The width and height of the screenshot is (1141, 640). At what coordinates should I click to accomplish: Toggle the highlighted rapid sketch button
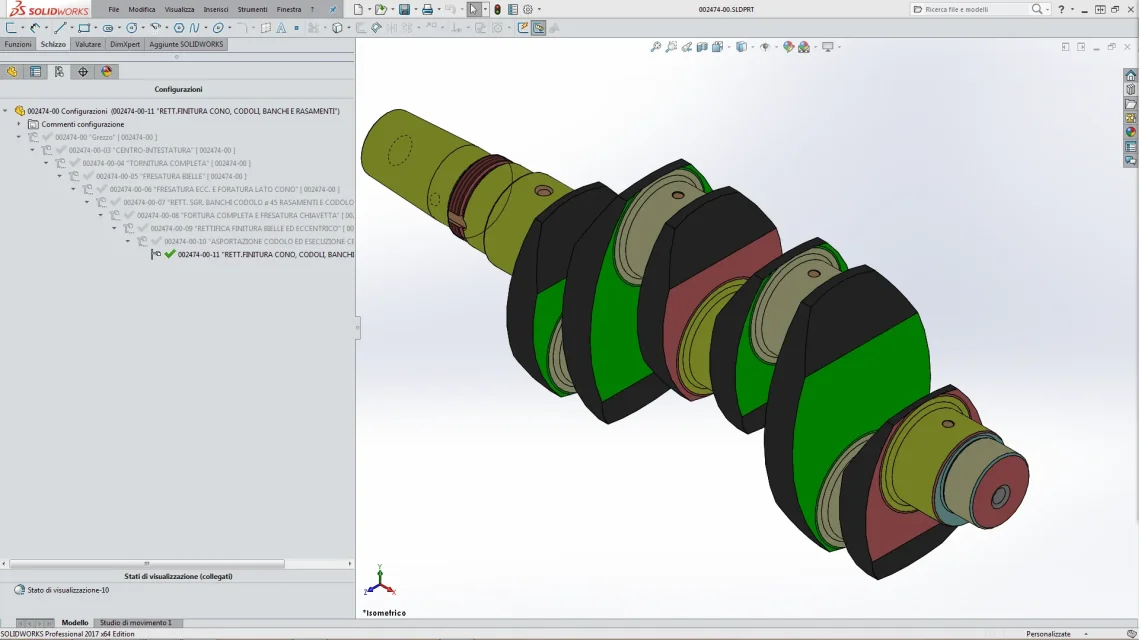538,28
